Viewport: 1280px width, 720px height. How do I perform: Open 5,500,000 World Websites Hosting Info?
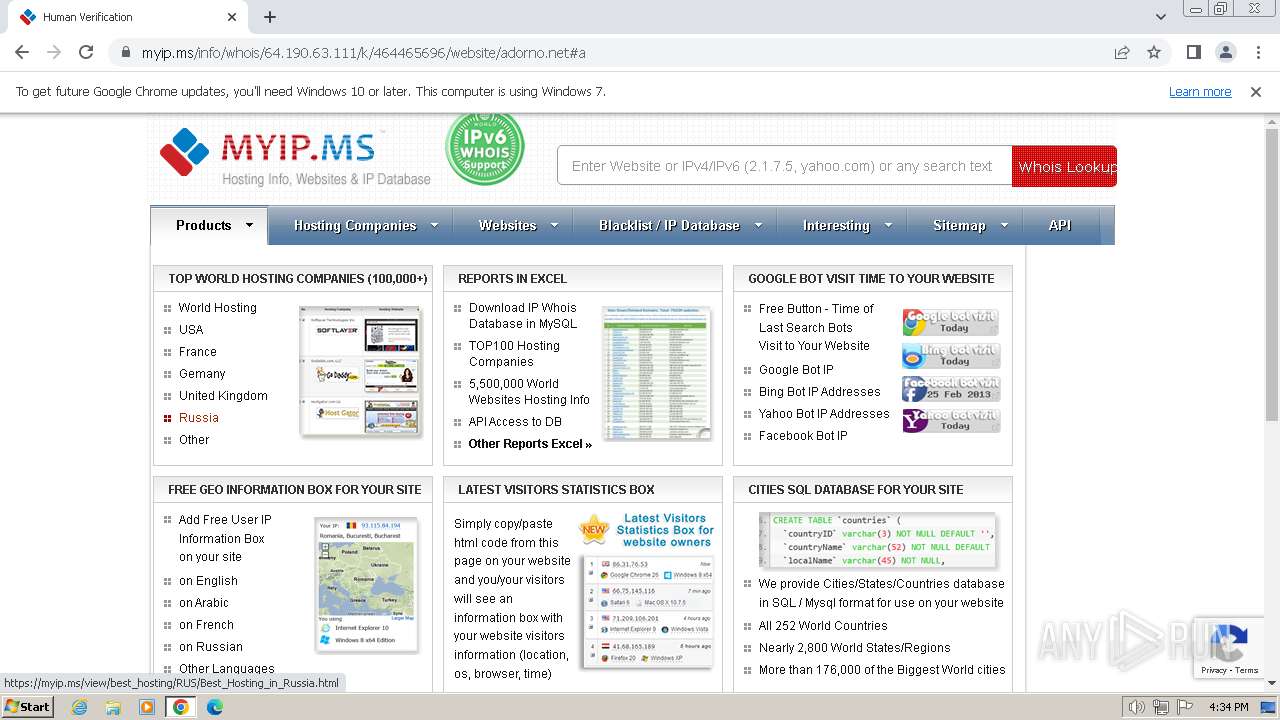coord(529,392)
